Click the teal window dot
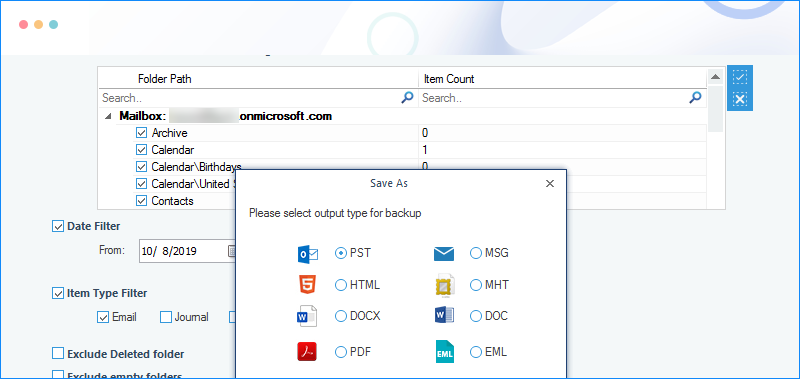800x379 pixels. point(53,24)
